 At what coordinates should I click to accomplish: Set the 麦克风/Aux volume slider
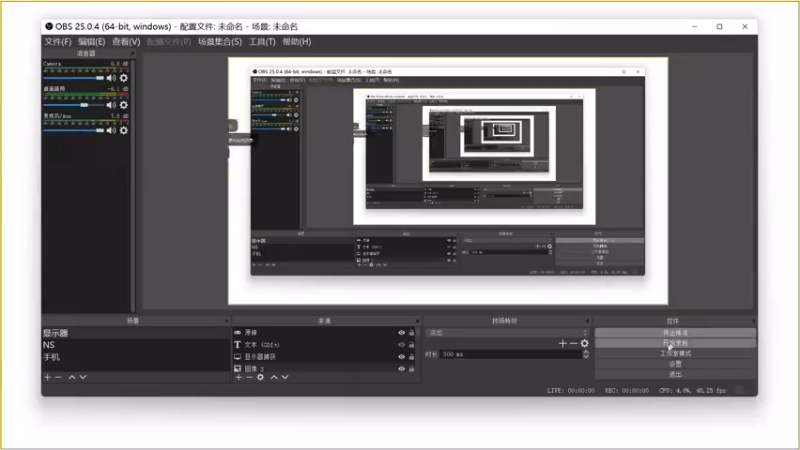pyautogui.click(x=73, y=131)
